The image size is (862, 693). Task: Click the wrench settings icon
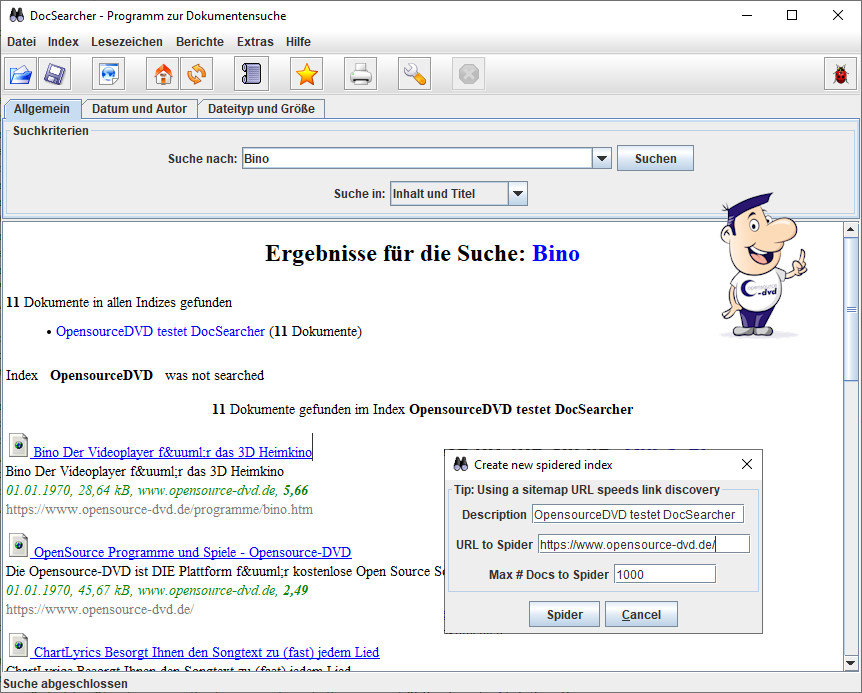coord(414,74)
